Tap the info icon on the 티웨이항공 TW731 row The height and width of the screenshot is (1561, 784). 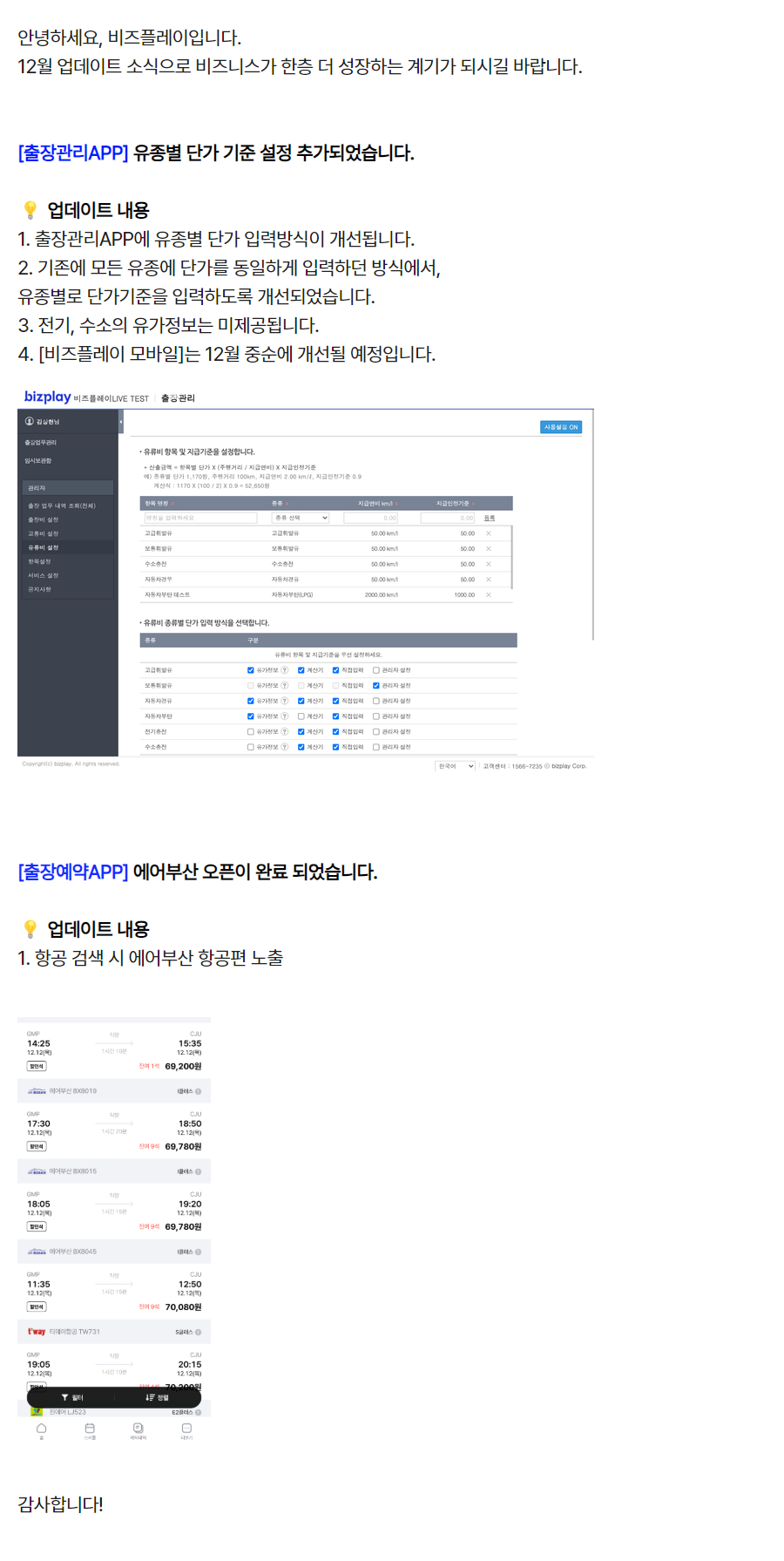pyautogui.click(x=199, y=1332)
